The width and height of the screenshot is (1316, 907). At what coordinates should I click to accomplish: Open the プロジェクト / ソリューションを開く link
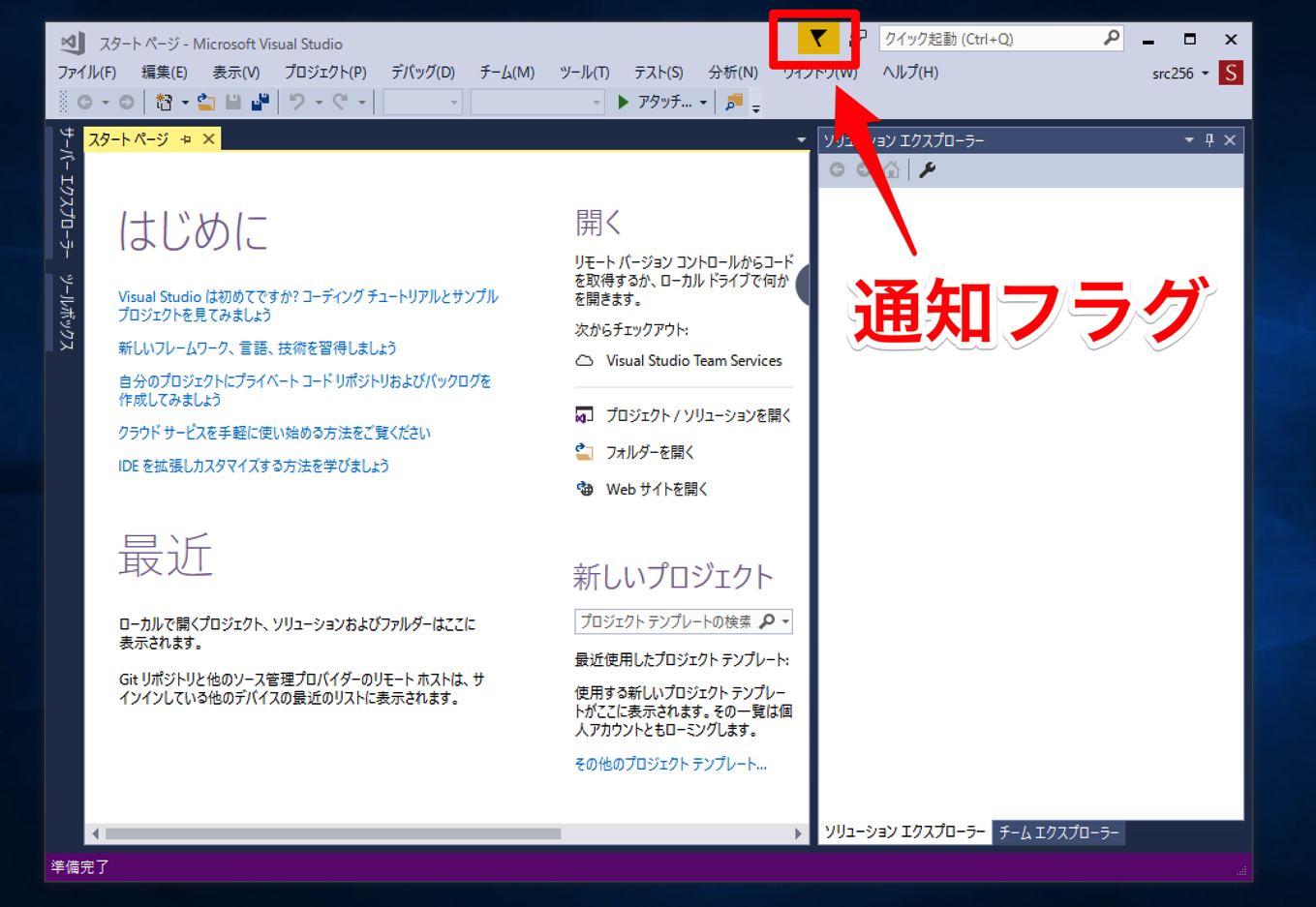(x=697, y=415)
